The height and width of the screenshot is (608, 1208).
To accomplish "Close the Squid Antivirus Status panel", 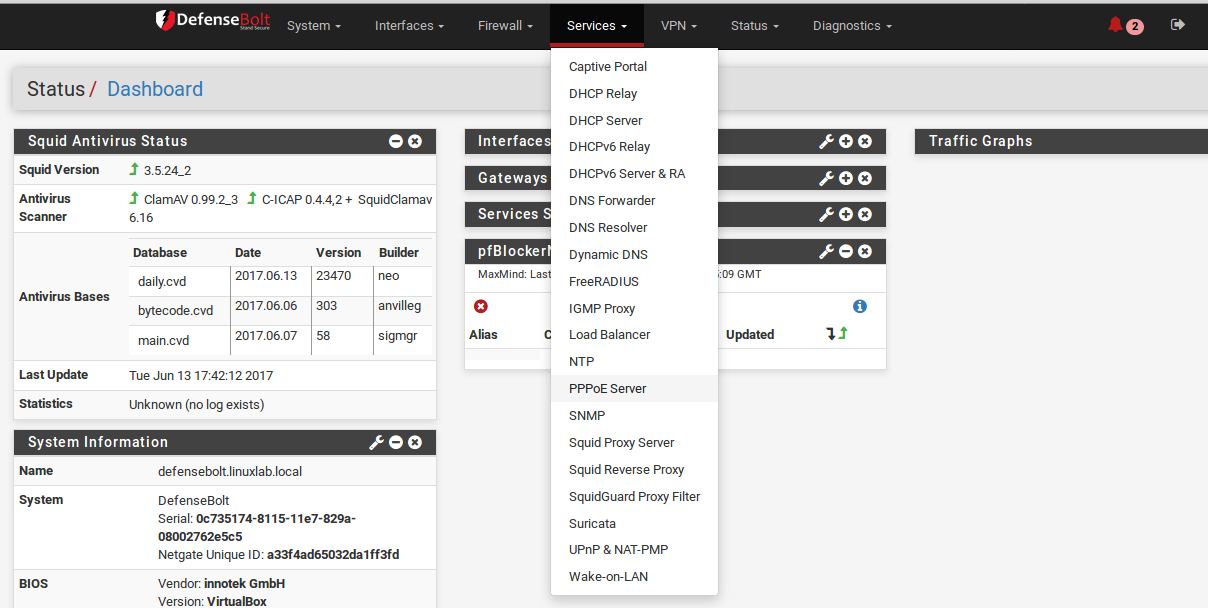I will point(415,142).
